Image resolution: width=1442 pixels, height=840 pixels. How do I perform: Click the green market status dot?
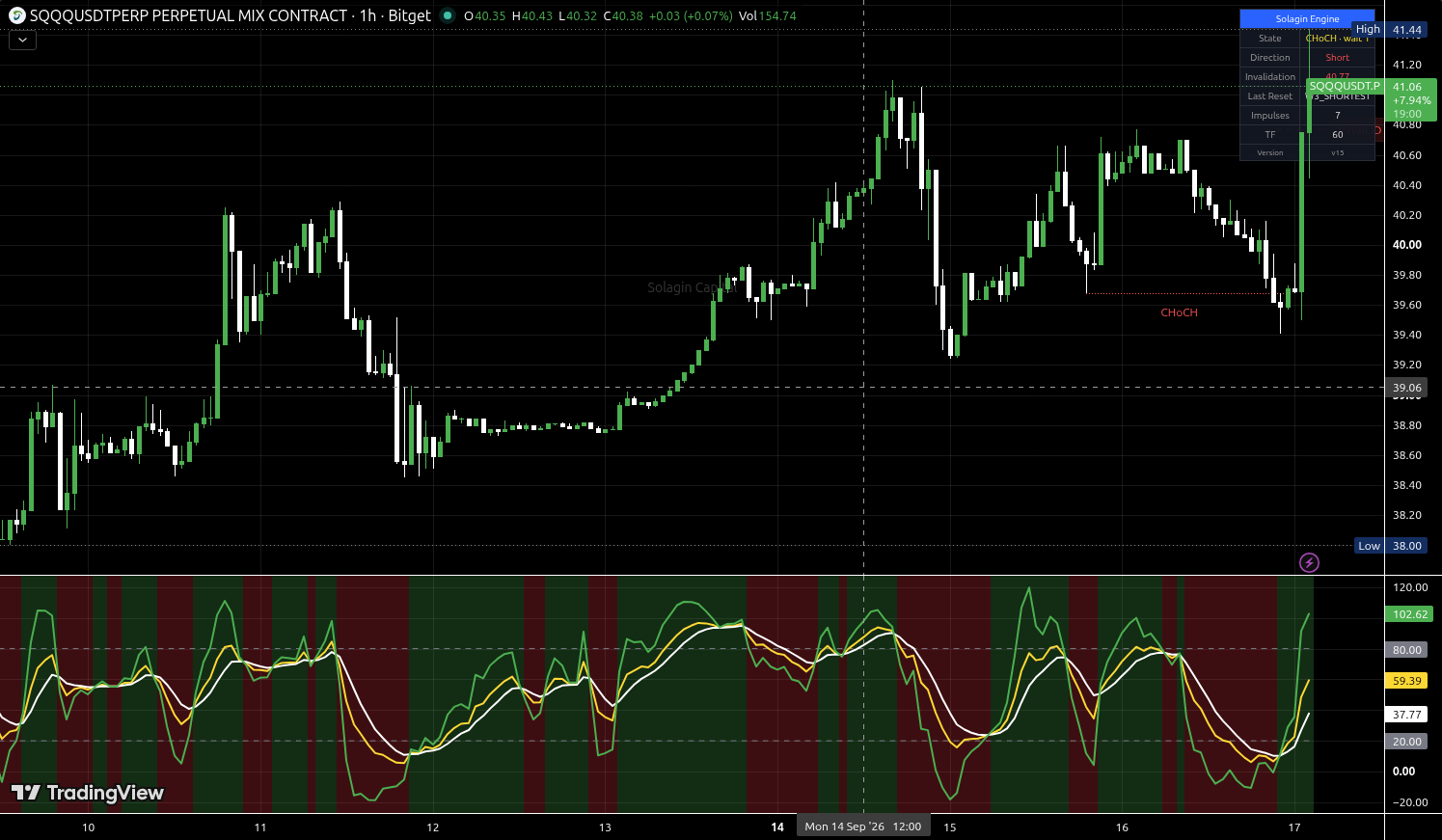tap(447, 15)
